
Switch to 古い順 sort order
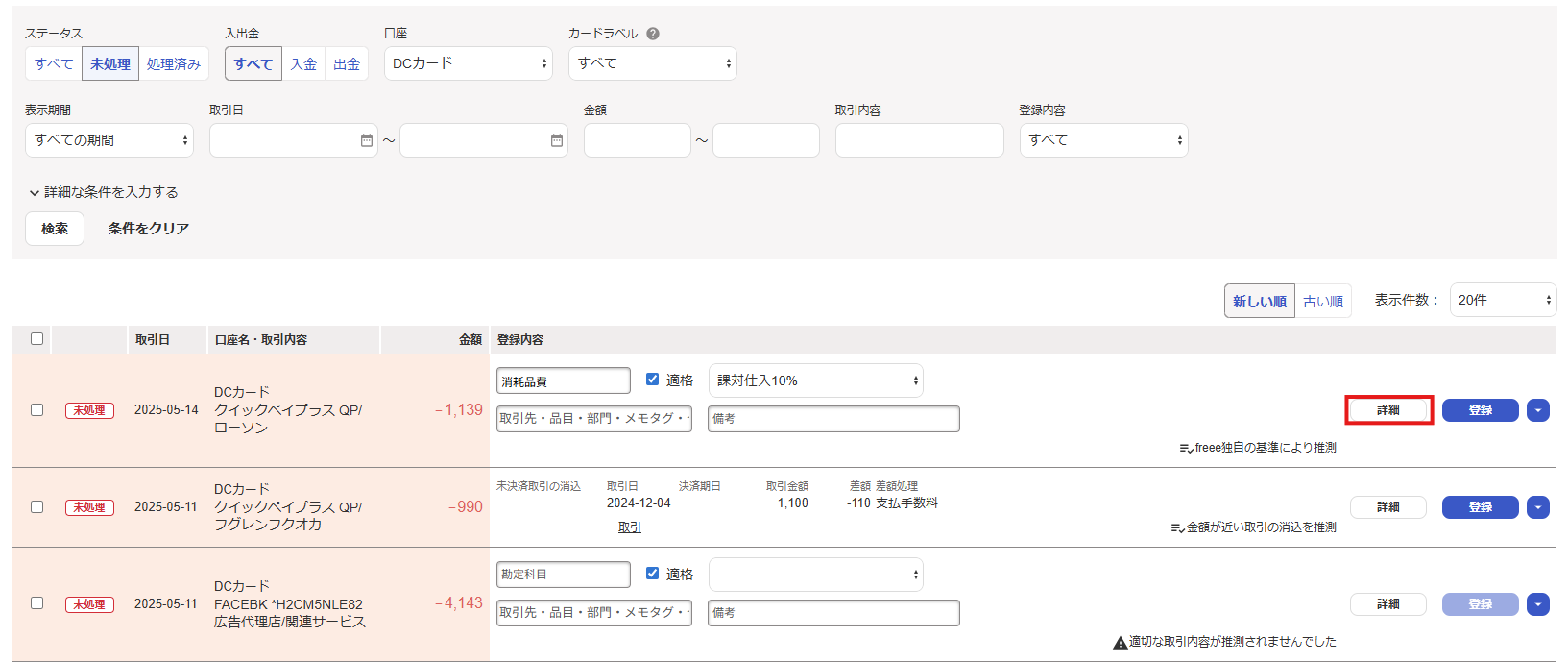[1322, 302]
